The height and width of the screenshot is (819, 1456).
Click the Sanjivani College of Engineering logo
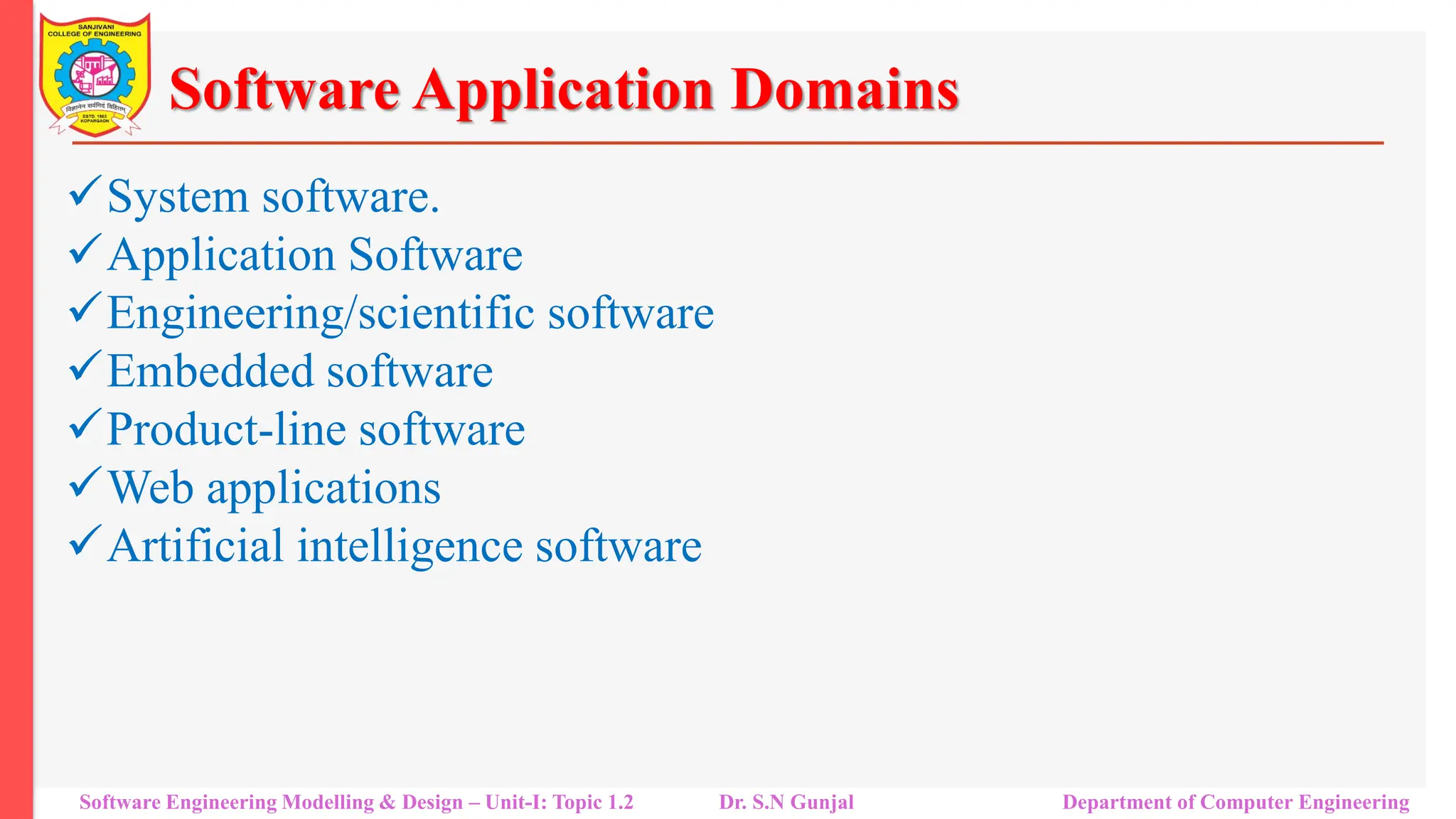click(x=95, y=75)
